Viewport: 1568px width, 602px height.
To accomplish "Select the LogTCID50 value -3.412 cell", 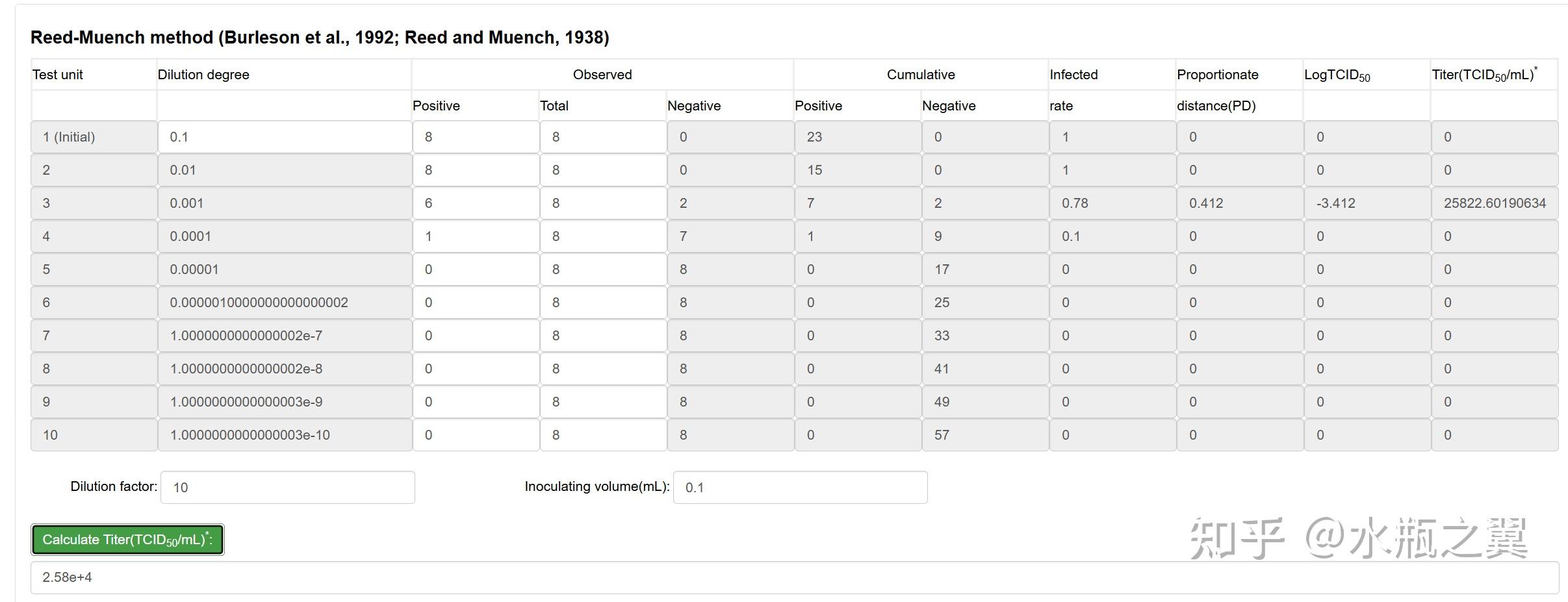I will coord(1367,203).
